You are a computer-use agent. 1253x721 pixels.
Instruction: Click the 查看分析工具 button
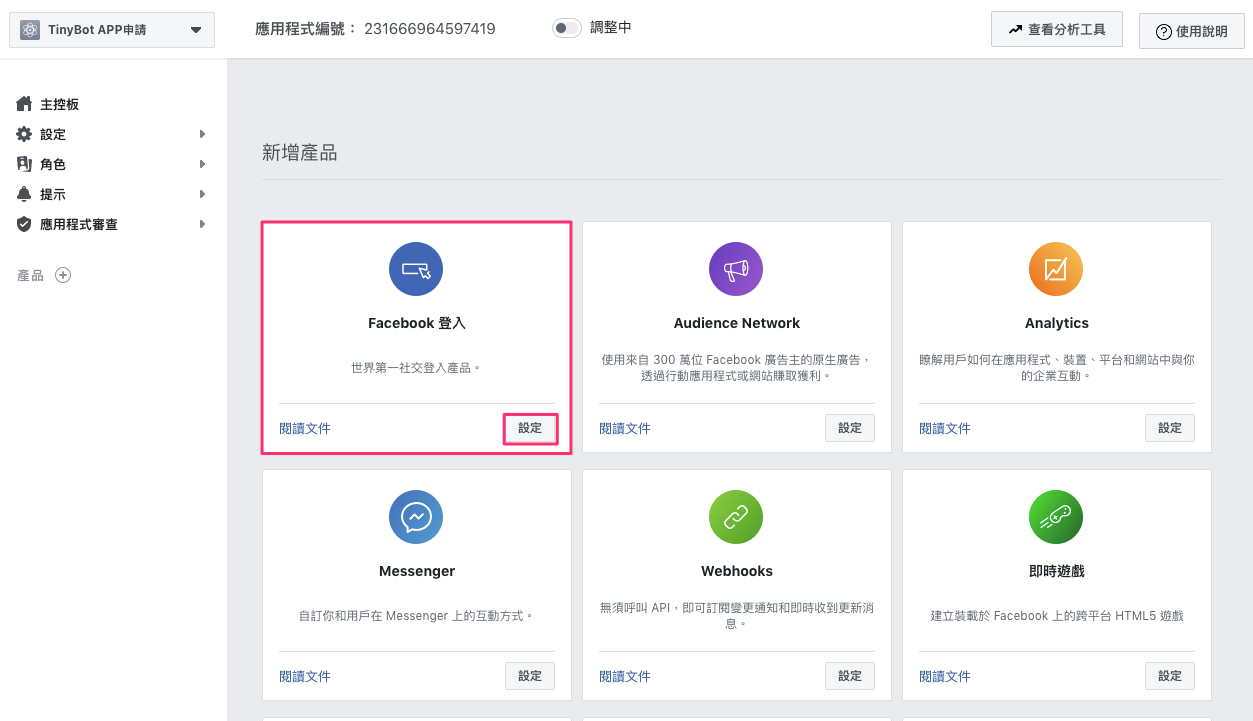click(1057, 30)
